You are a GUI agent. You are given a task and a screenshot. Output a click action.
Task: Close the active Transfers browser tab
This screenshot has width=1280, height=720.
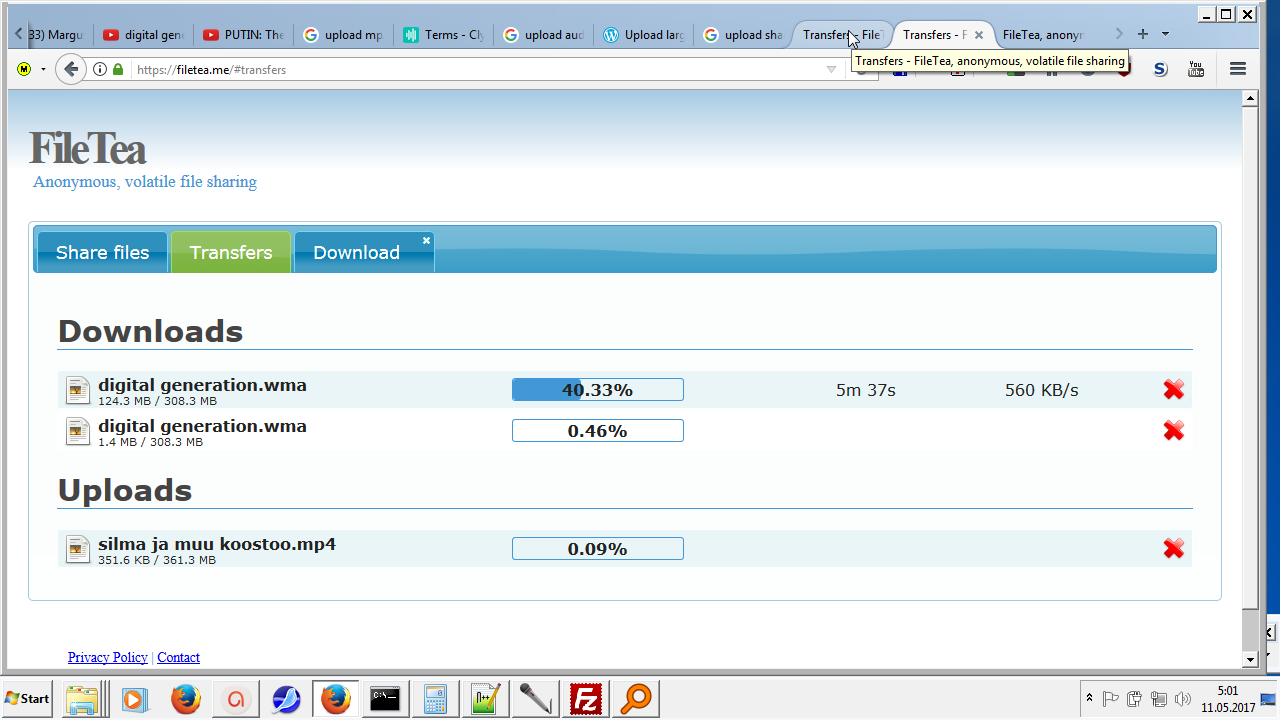[x=979, y=34]
